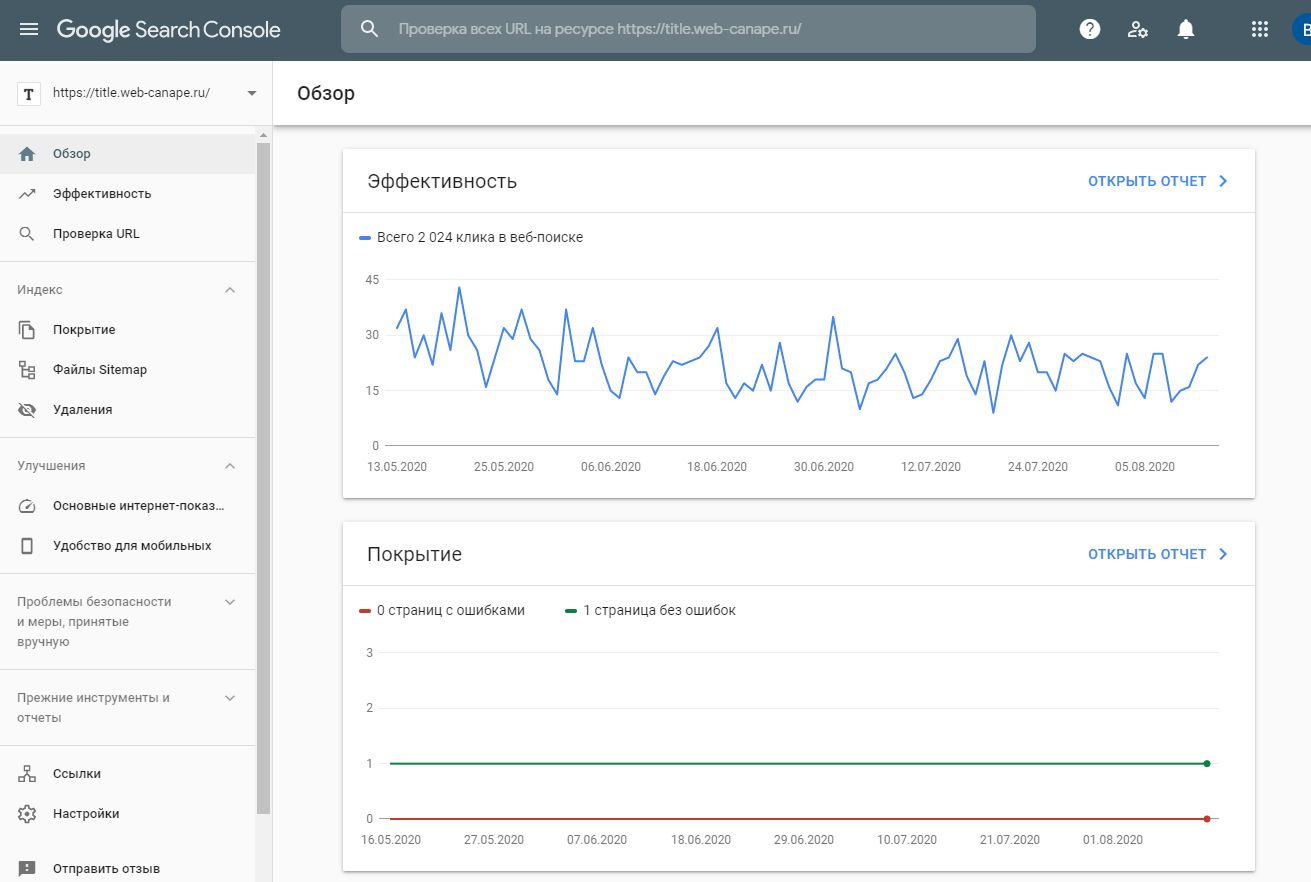Image resolution: width=1311 pixels, height=882 pixels.
Task: Open the Google apps grid
Action: pos(1260,29)
